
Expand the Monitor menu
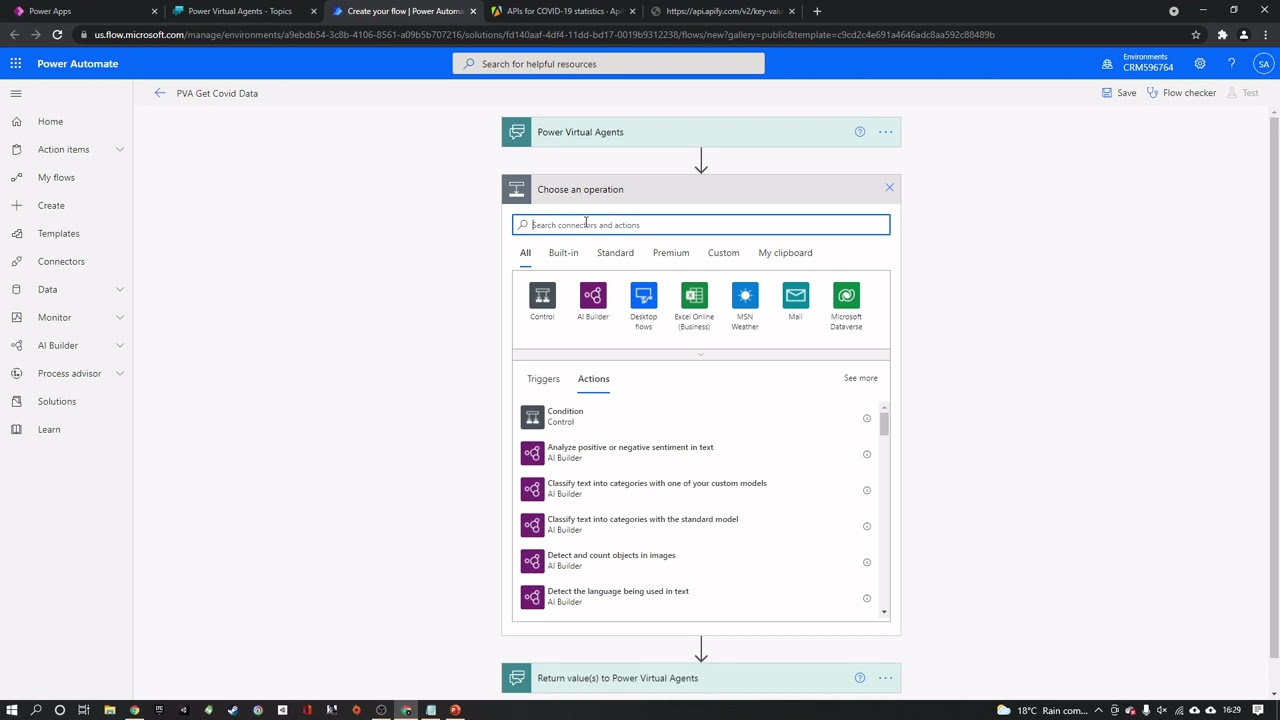(120, 317)
